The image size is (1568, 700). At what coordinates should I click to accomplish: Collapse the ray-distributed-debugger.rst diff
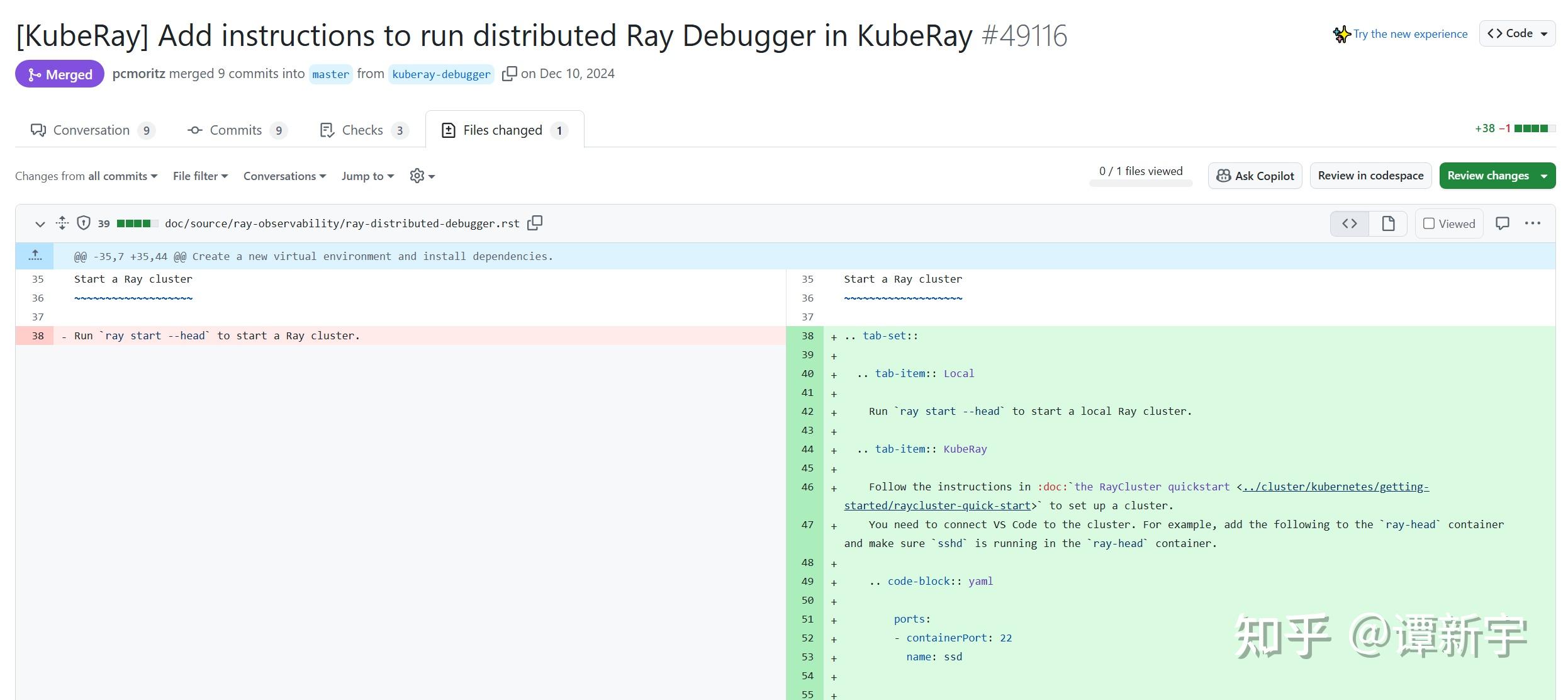click(x=40, y=223)
